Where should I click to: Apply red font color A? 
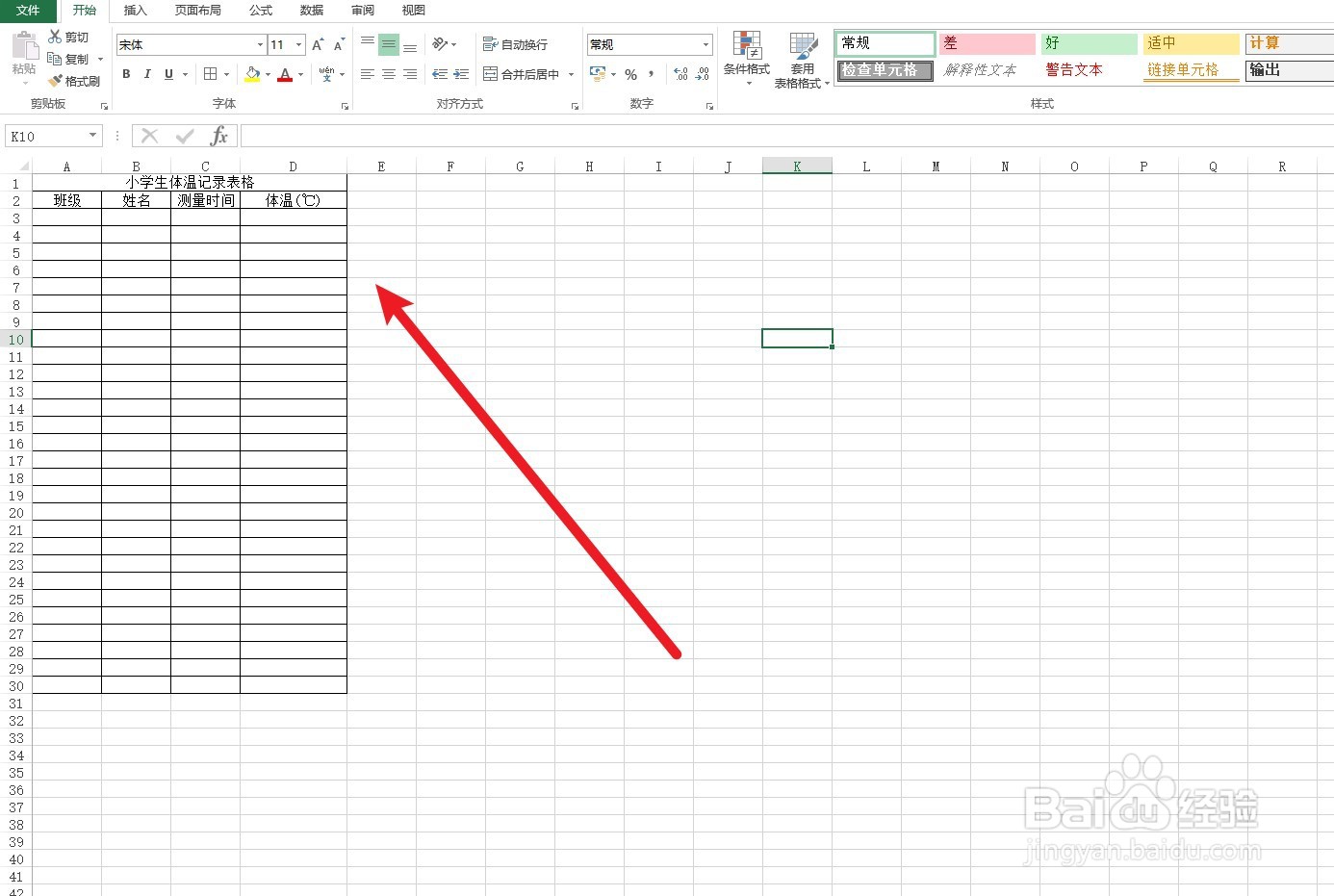285,74
